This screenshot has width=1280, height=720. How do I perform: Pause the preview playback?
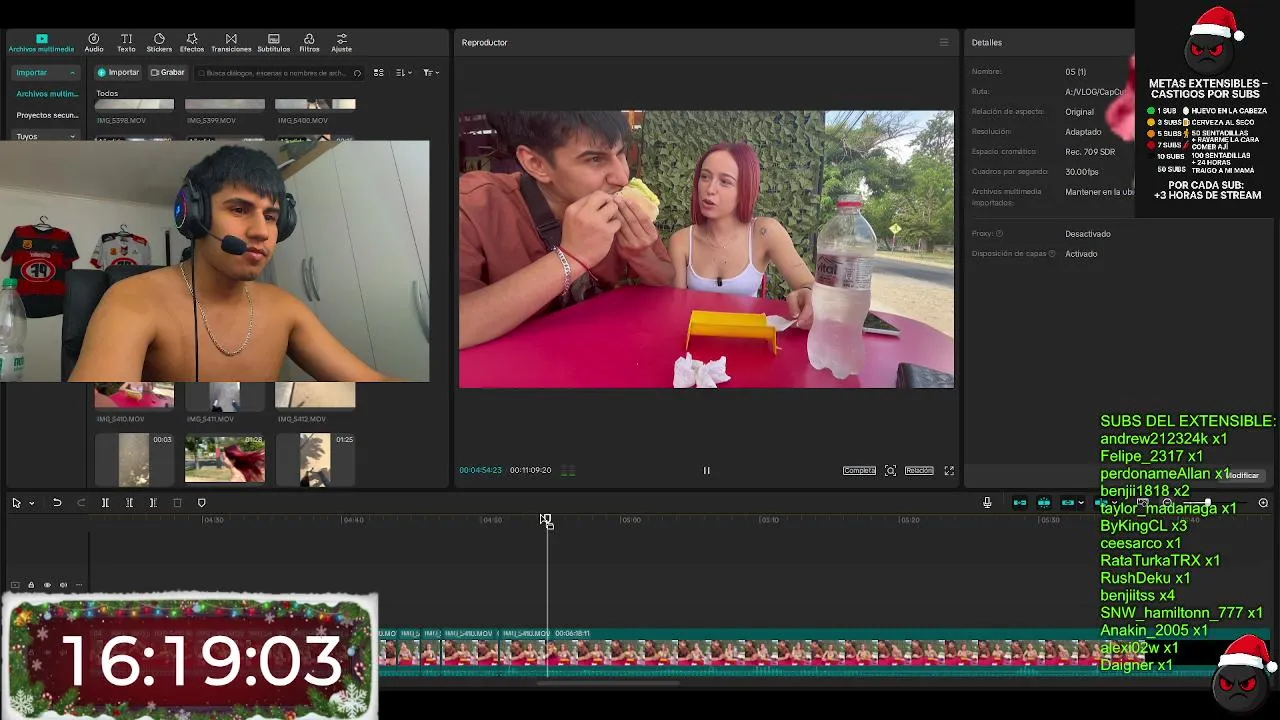(706, 470)
